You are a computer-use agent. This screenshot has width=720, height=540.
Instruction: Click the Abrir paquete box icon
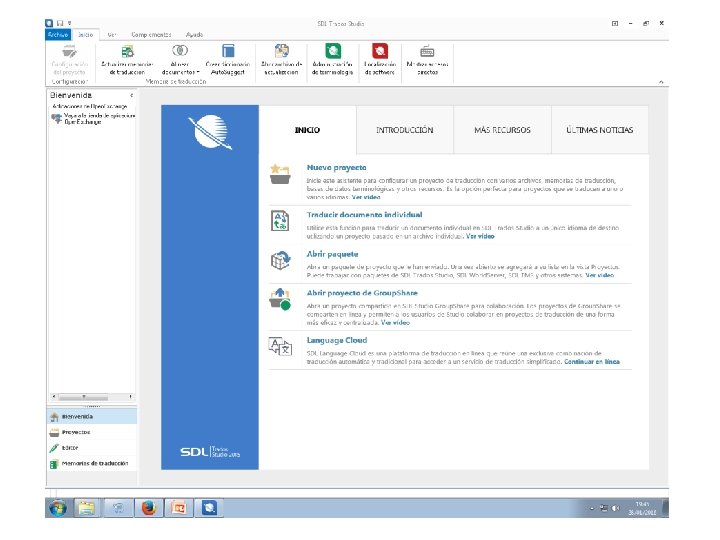[280, 260]
